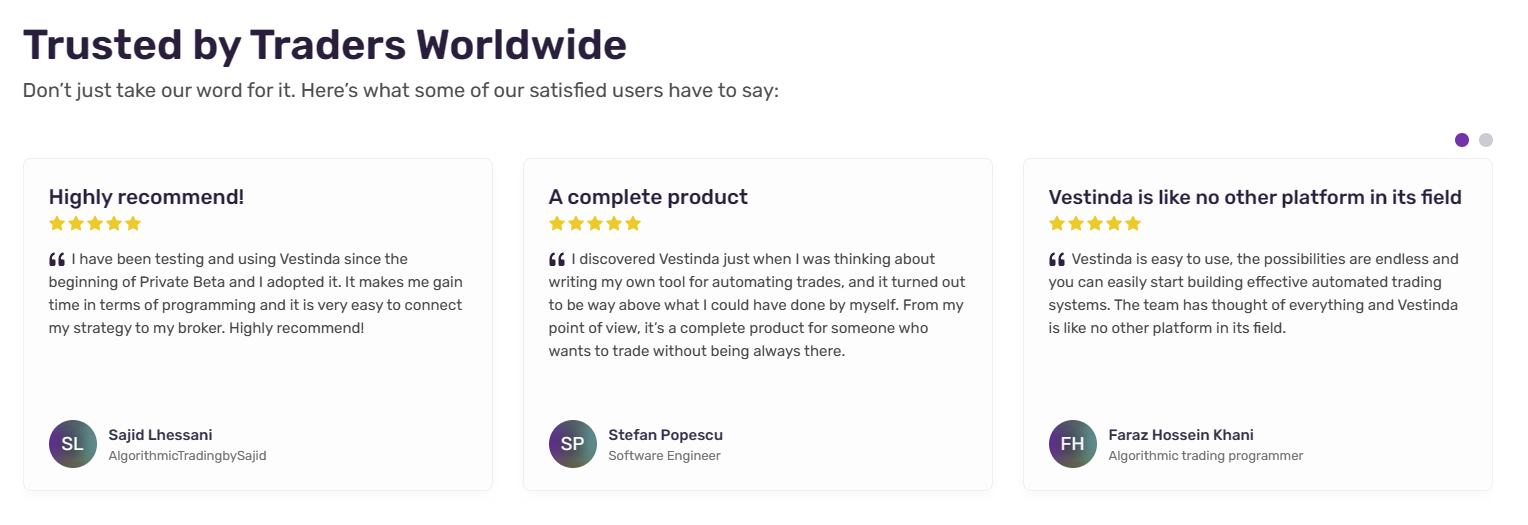
Task: Click the stars on the Vestinda platform review
Action: coord(1095,223)
